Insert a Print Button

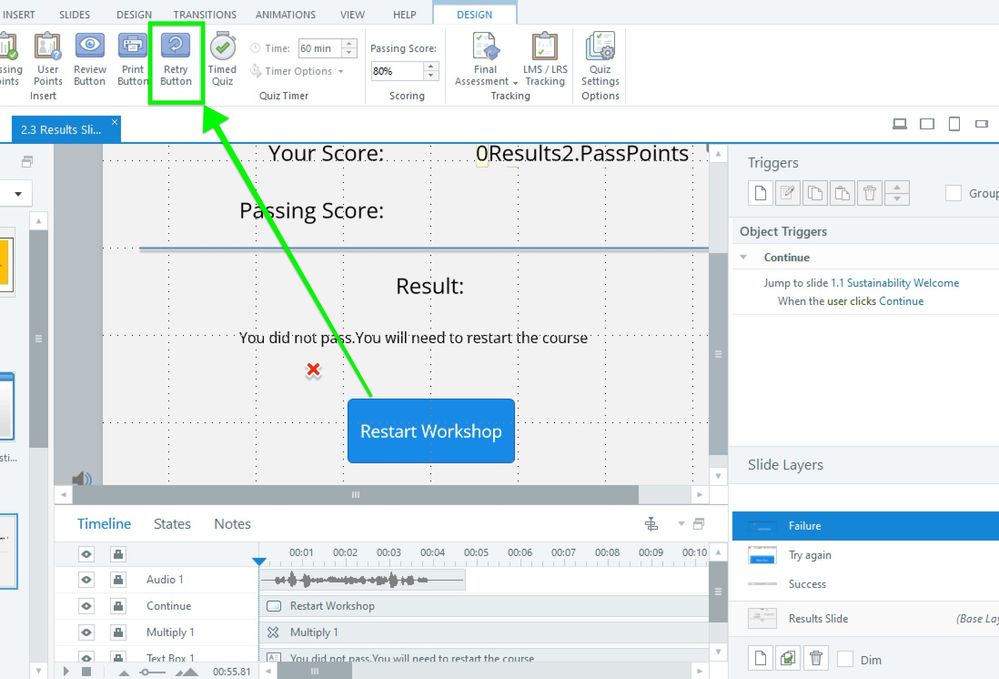tap(132, 60)
